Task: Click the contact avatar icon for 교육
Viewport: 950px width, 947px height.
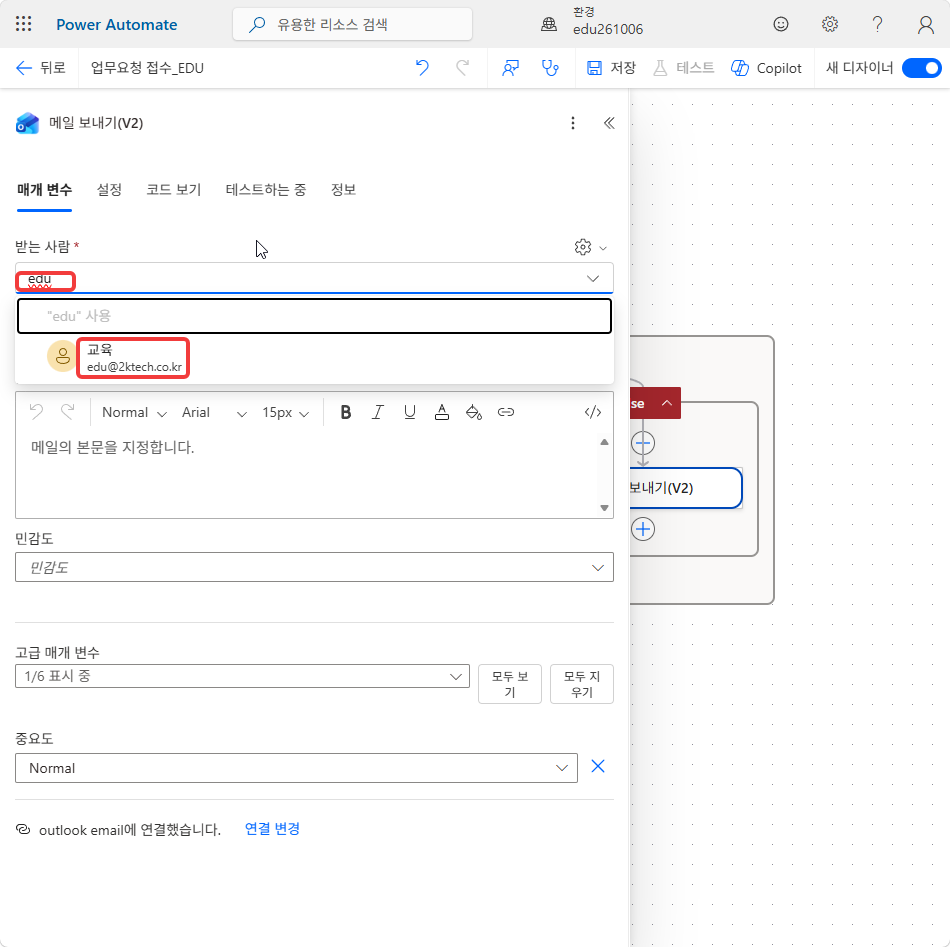Action: coord(62,356)
